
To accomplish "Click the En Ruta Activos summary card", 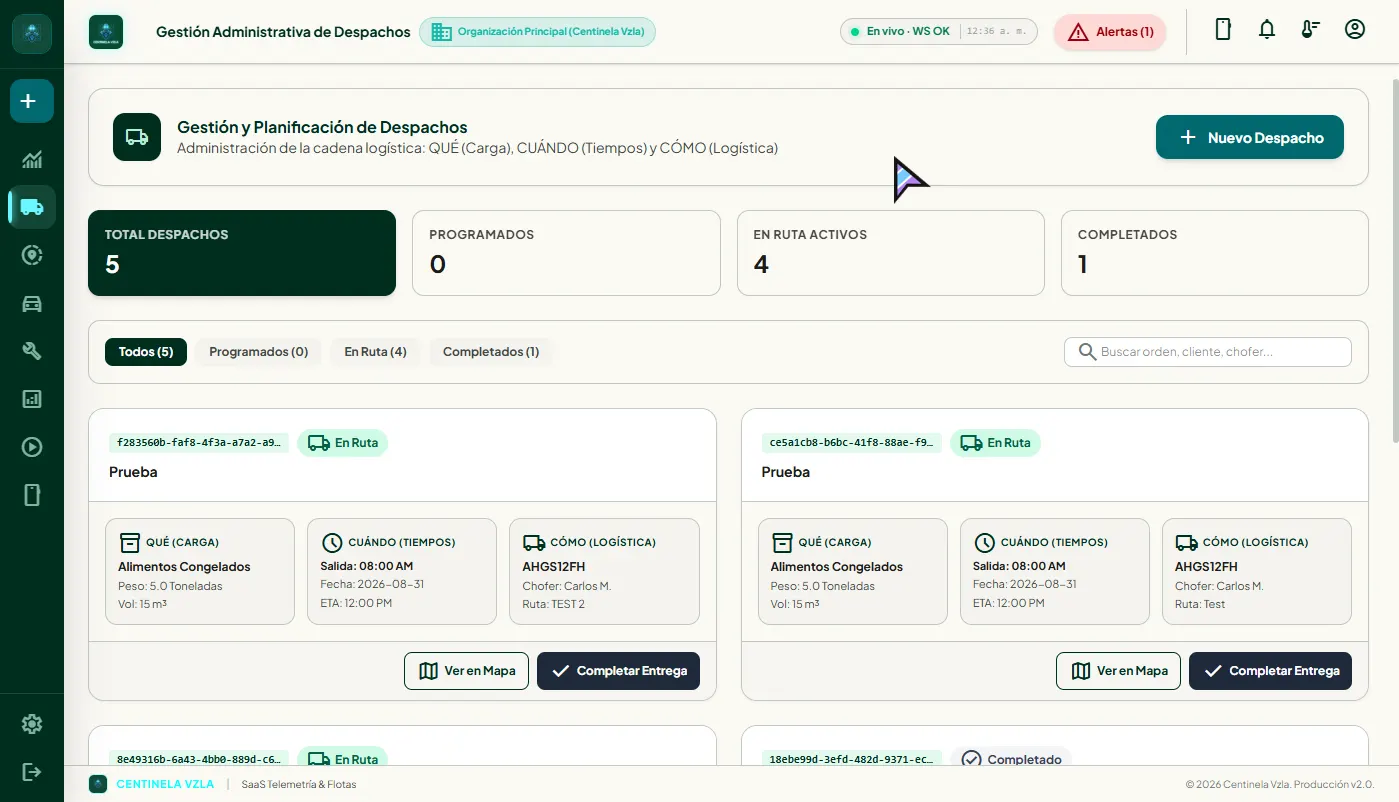I will pos(891,253).
